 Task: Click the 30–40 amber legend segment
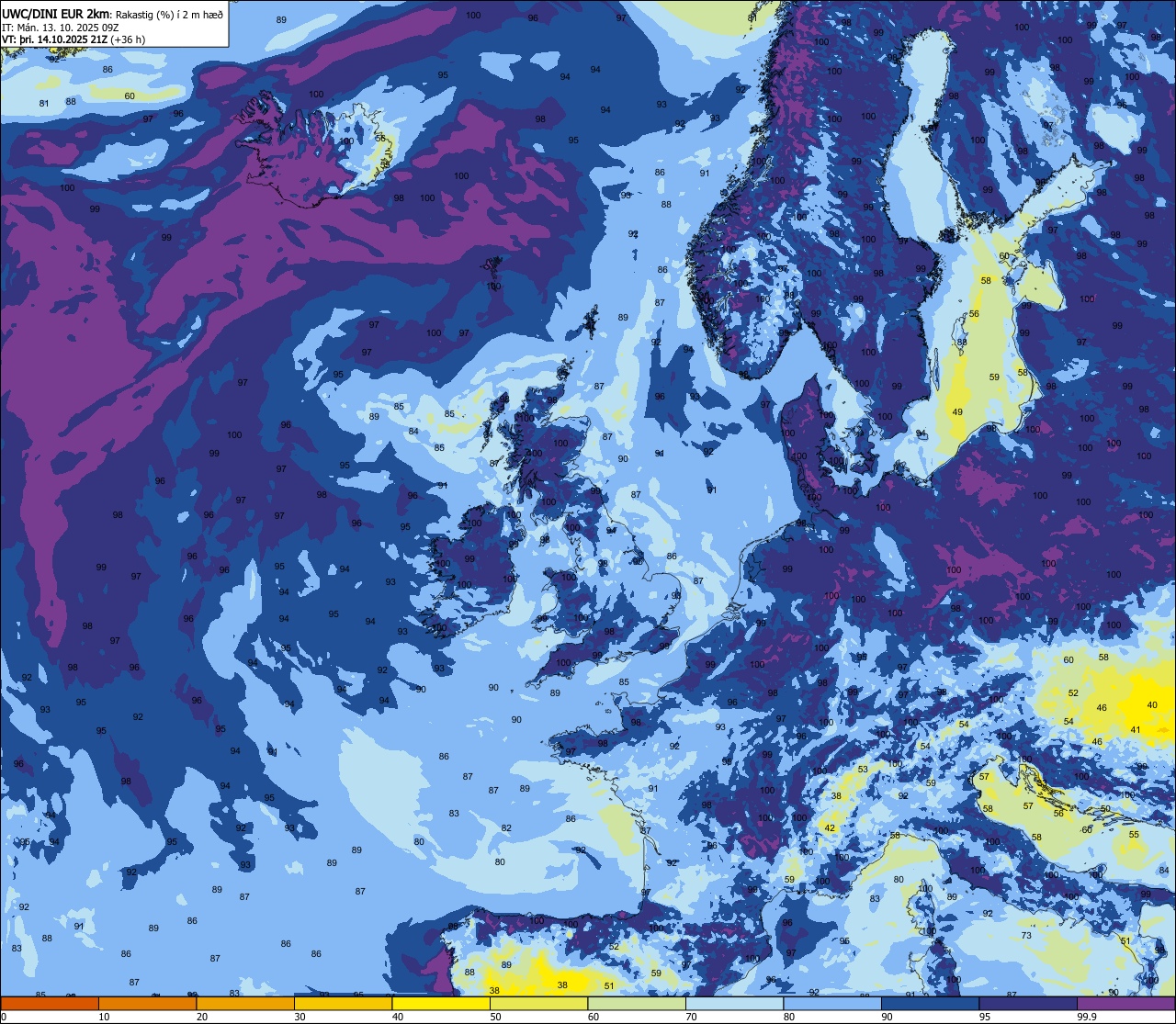coord(343,1003)
